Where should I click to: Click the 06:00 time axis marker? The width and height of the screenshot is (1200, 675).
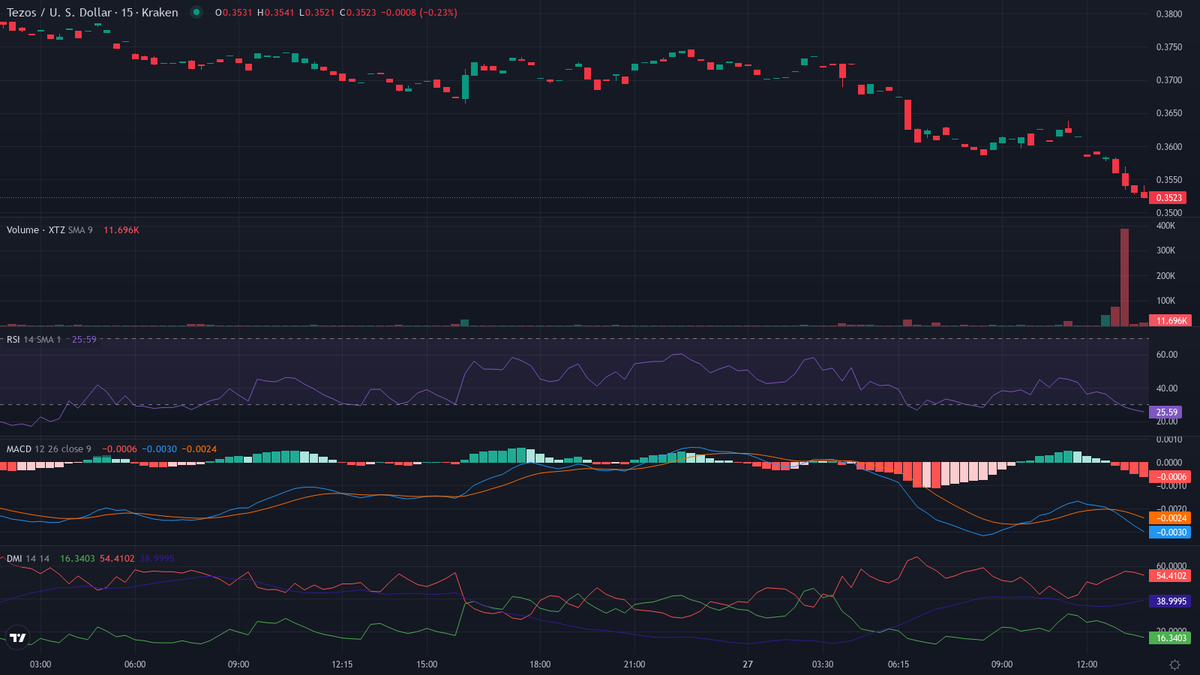[x=135, y=664]
